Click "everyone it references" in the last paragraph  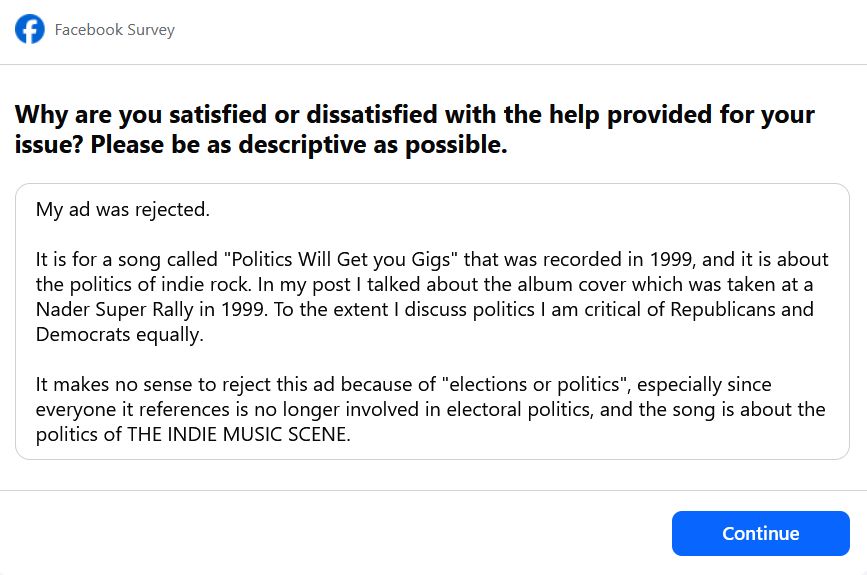tap(133, 409)
